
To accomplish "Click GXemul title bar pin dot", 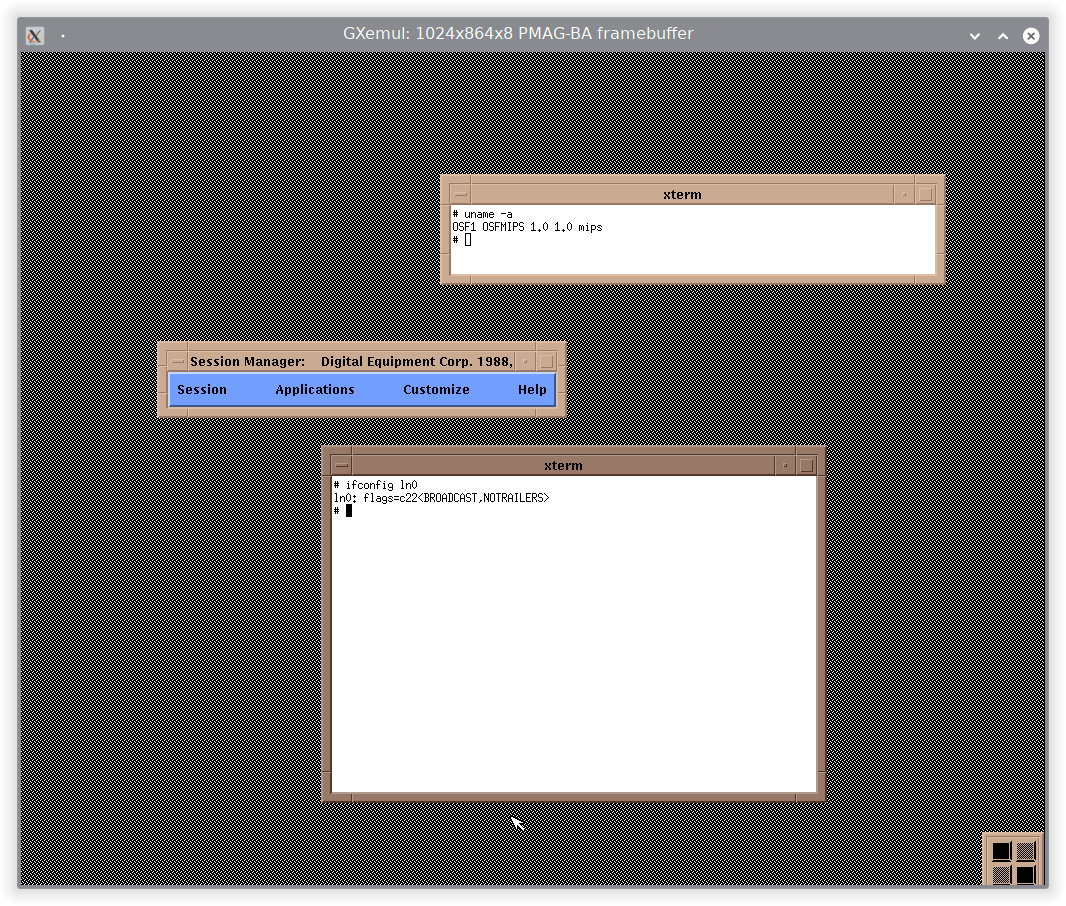I will point(63,35).
